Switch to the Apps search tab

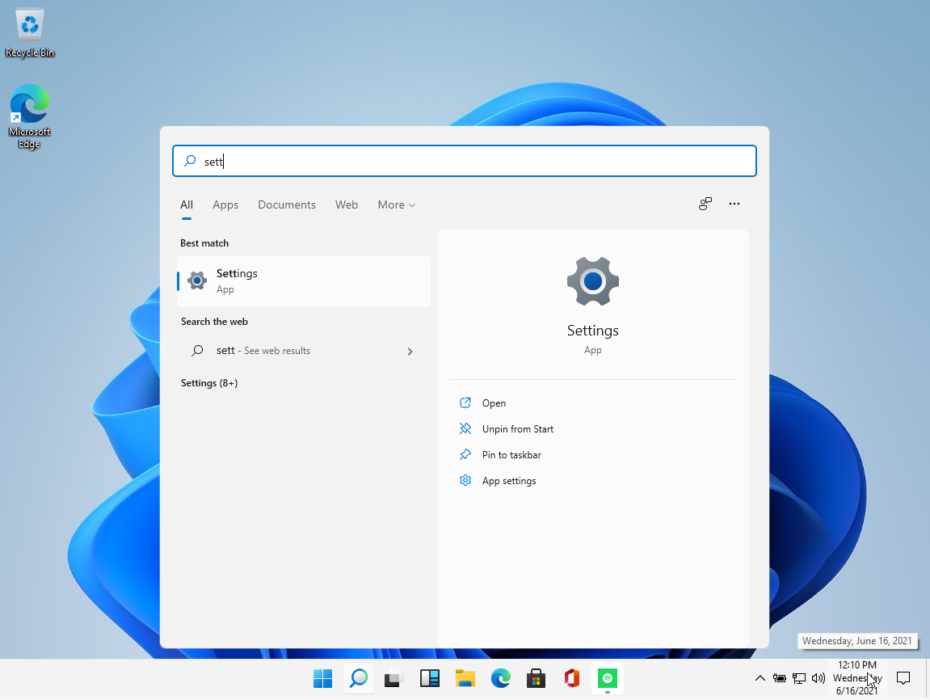[x=225, y=204]
